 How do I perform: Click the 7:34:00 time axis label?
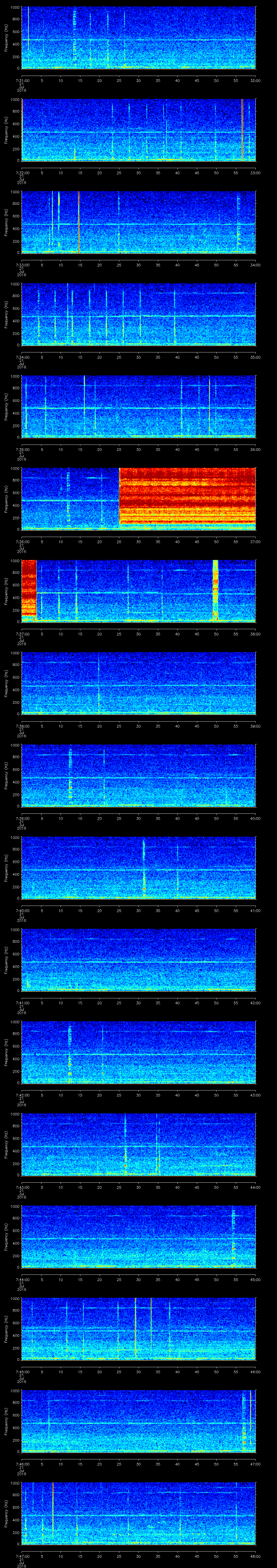pyautogui.click(x=22, y=357)
